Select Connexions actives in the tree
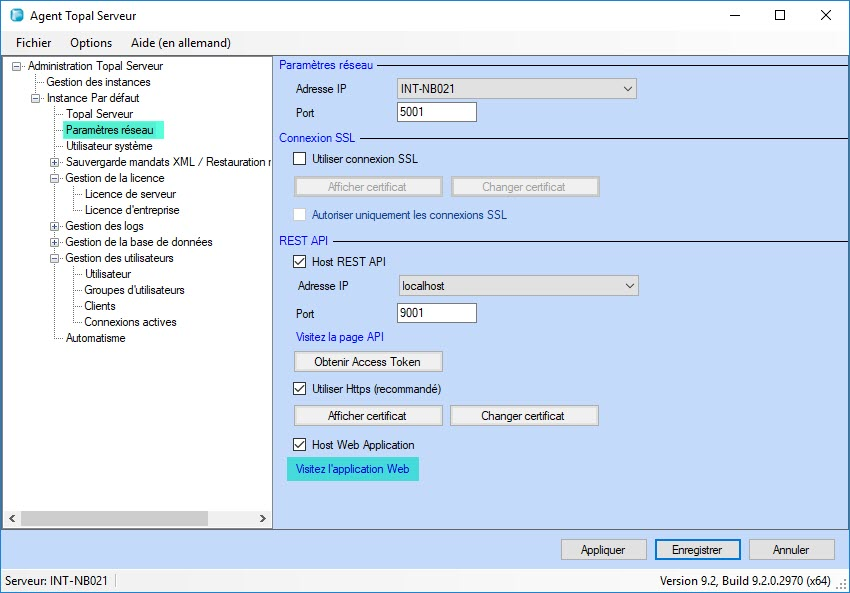 click(x=130, y=322)
